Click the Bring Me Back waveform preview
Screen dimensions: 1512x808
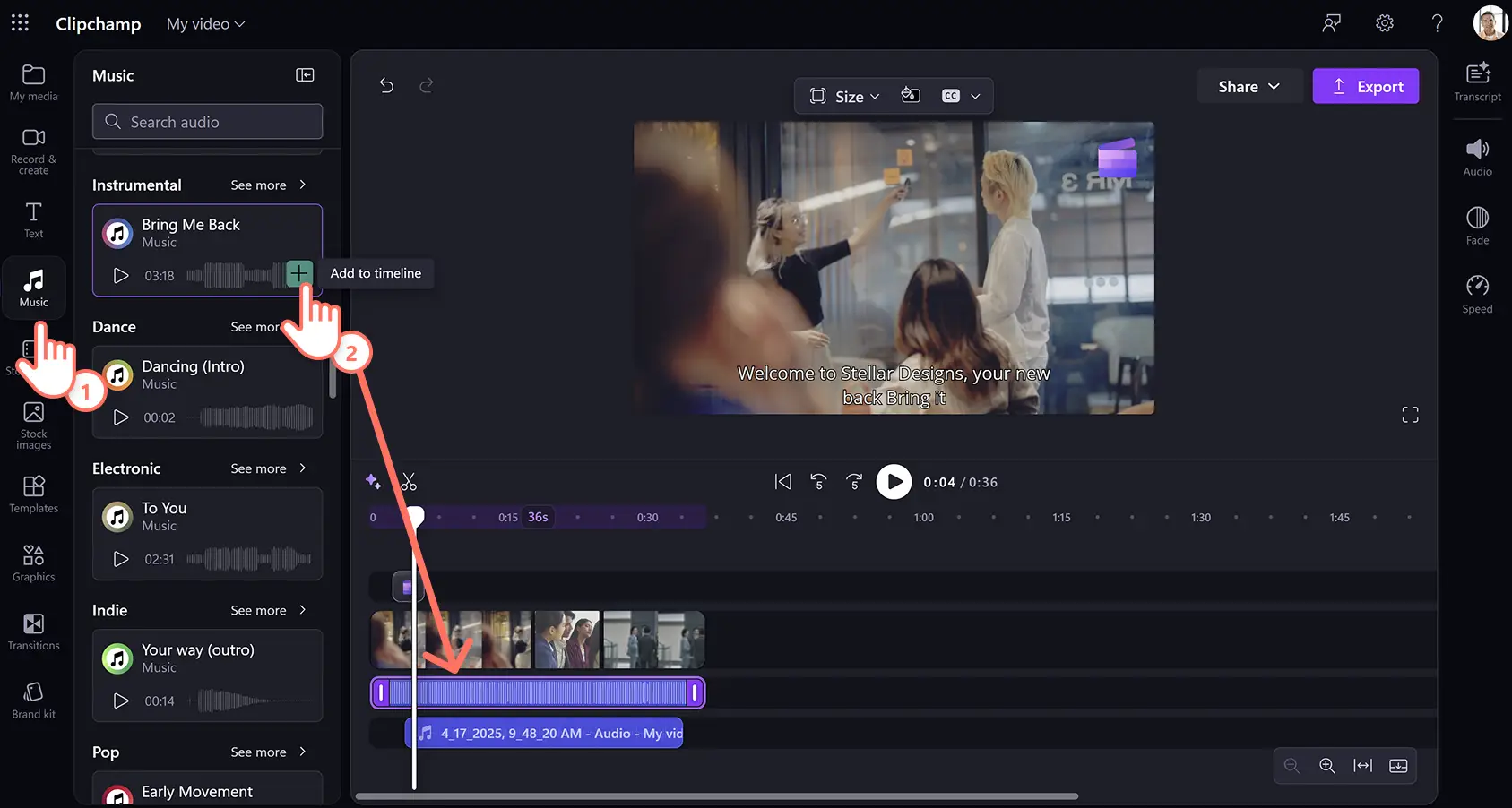pos(235,275)
